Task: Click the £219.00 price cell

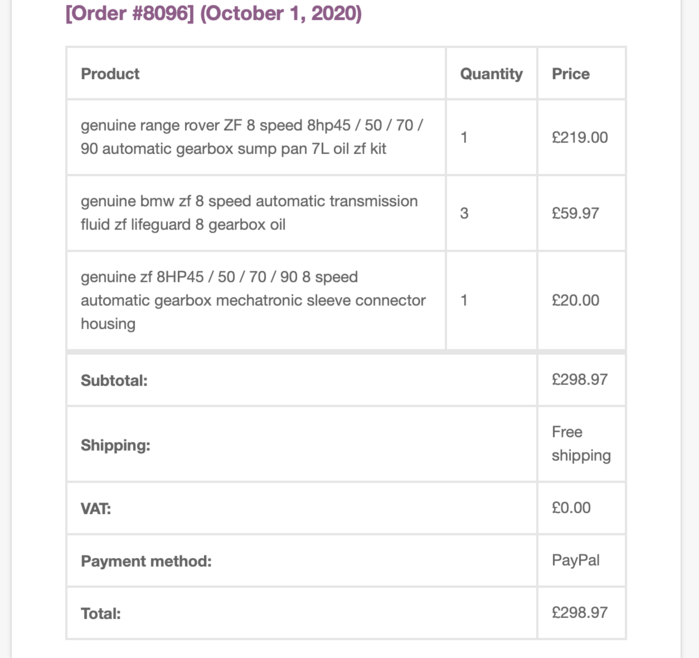Action: click(580, 137)
